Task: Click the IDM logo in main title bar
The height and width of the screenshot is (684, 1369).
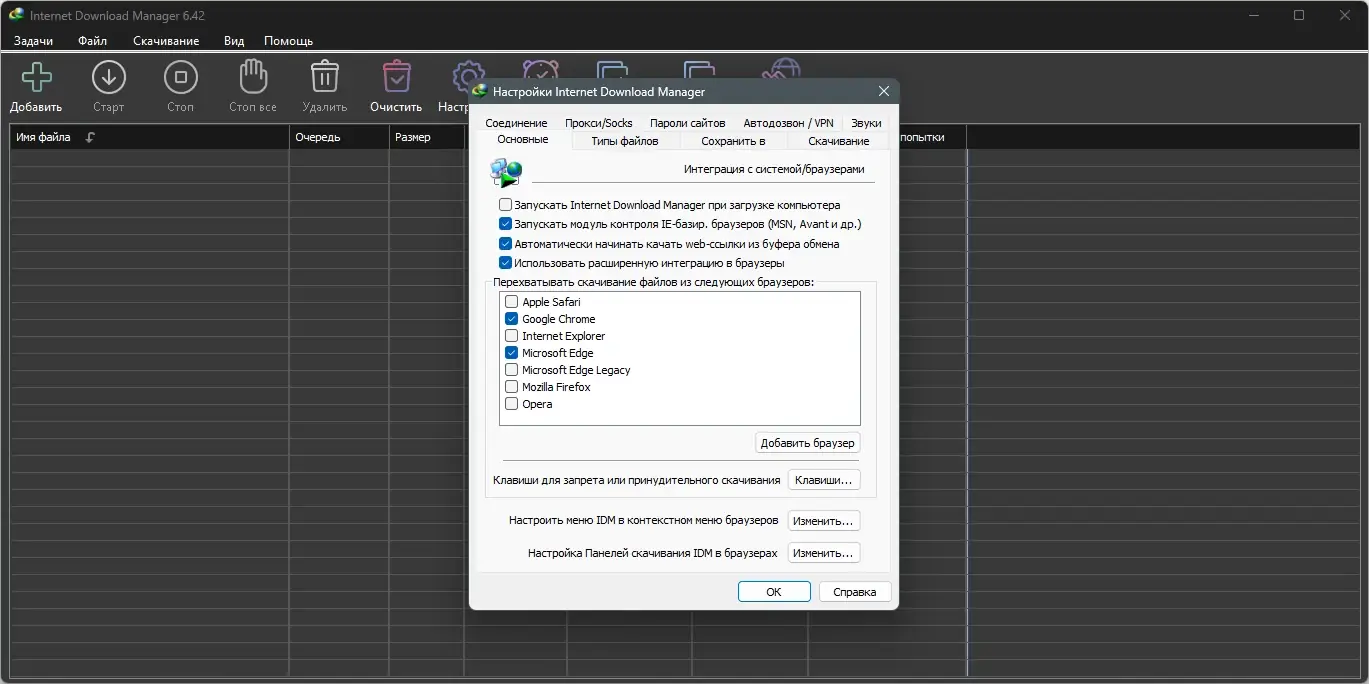Action: (17, 15)
